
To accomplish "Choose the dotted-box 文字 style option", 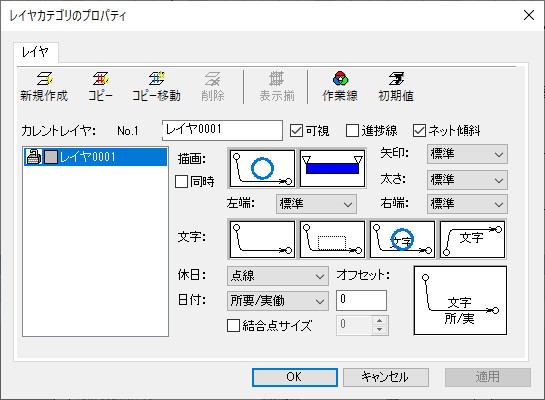I will 332,239.
